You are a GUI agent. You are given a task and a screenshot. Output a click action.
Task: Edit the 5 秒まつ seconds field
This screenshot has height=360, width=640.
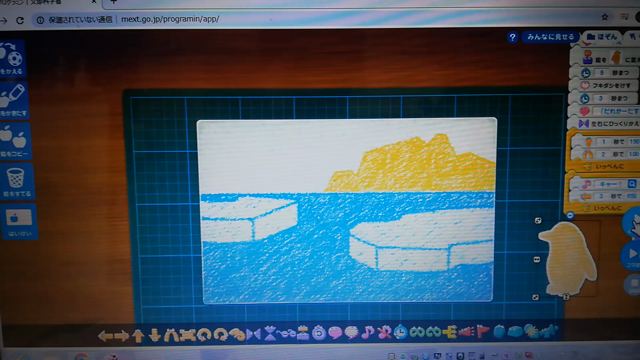601,73
